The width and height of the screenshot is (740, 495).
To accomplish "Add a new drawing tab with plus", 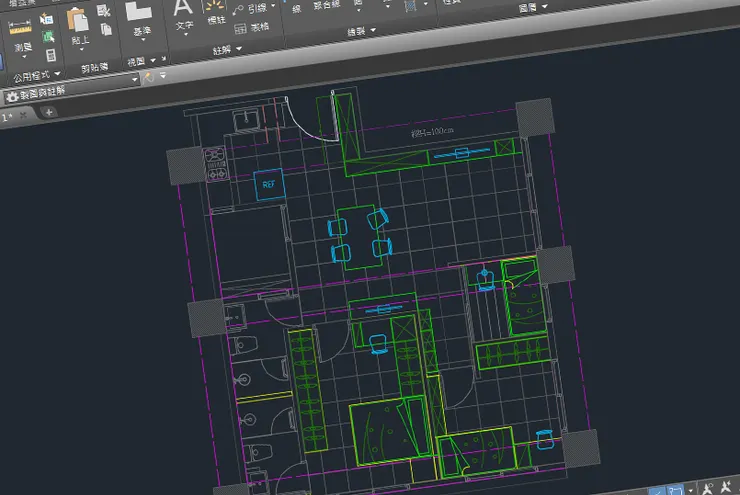I will point(49,112).
